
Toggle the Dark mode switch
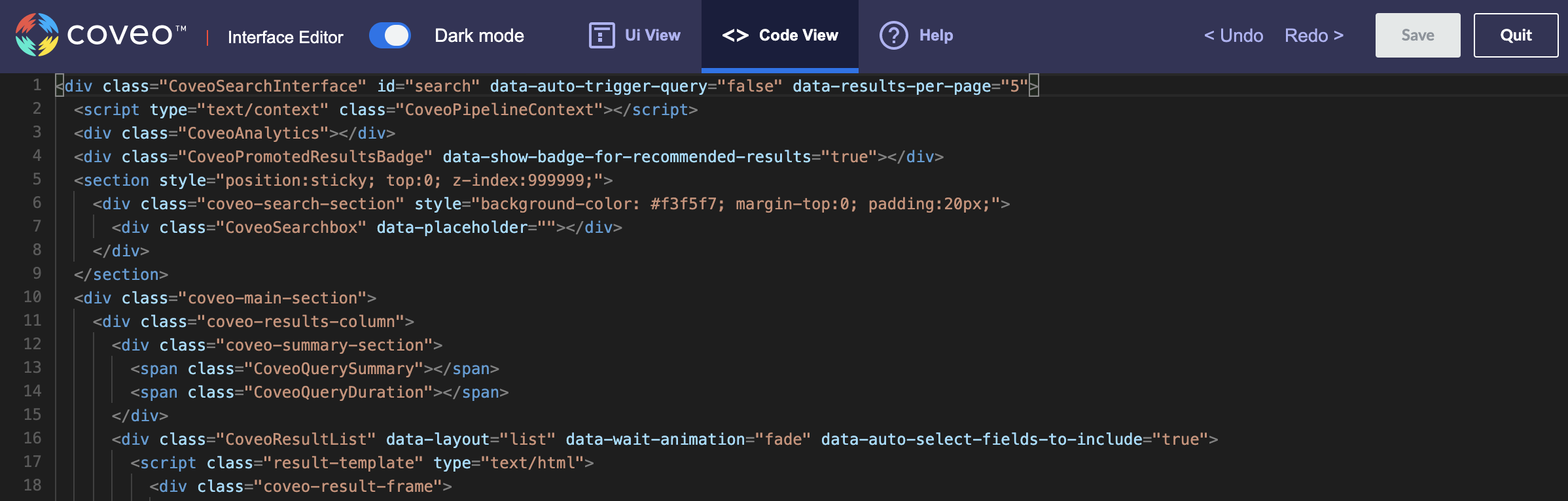coord(390,35)
